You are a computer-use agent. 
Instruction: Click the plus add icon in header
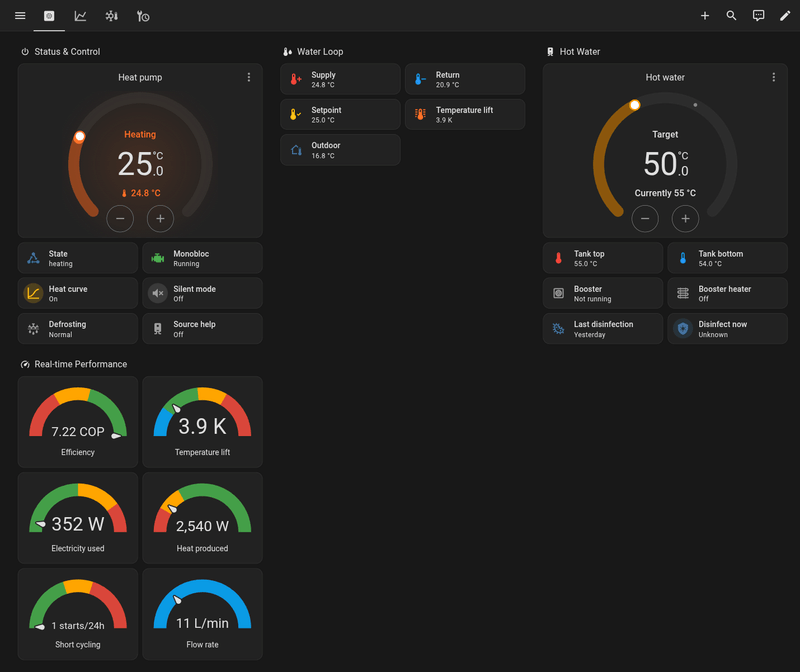tap(705, 16)
